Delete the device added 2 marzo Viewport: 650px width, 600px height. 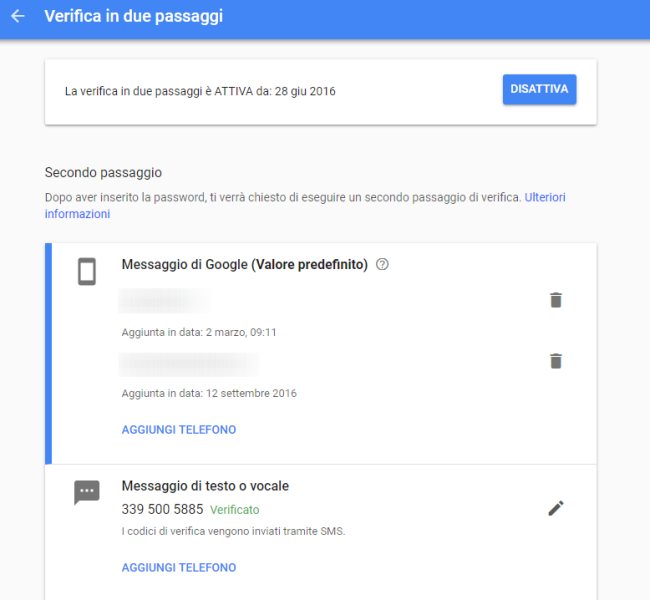(x=556, y=300)
